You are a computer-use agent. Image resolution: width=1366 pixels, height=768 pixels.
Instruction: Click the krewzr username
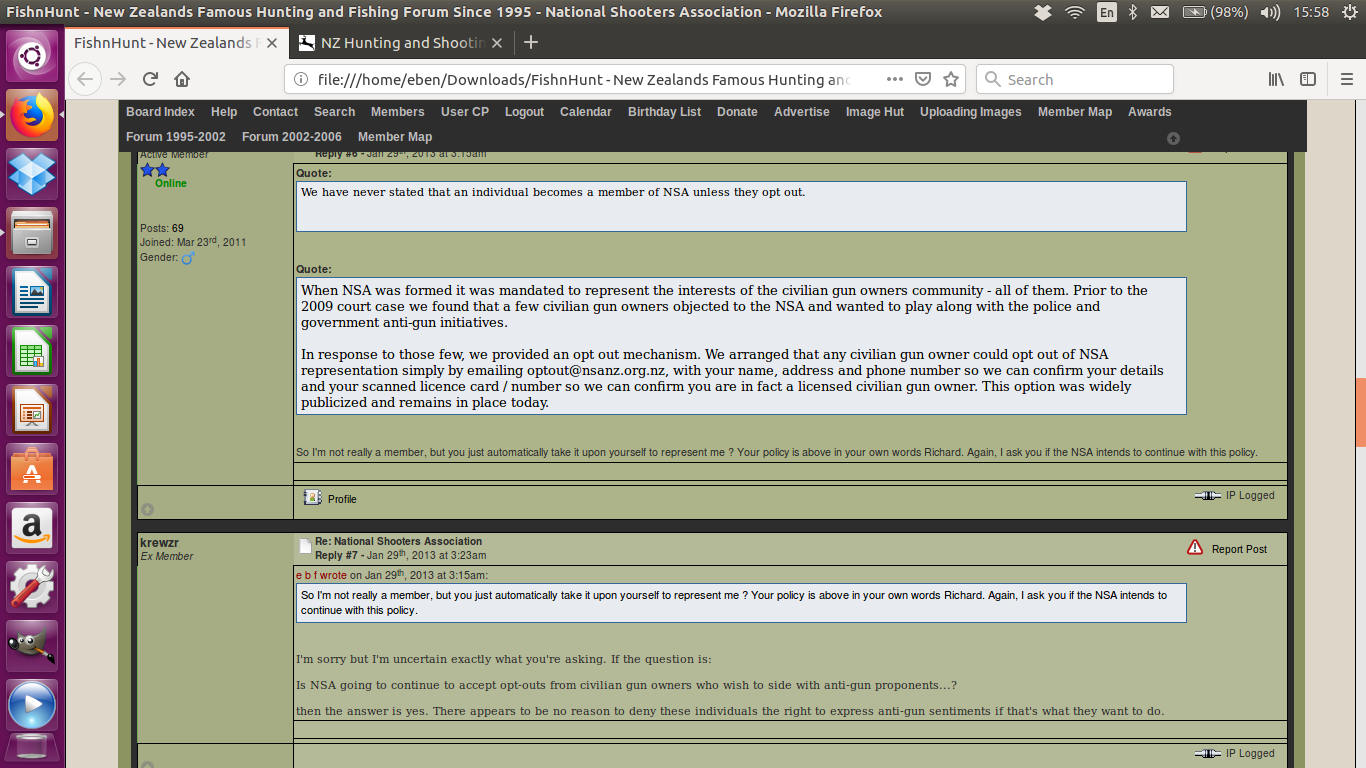point(159,542)
